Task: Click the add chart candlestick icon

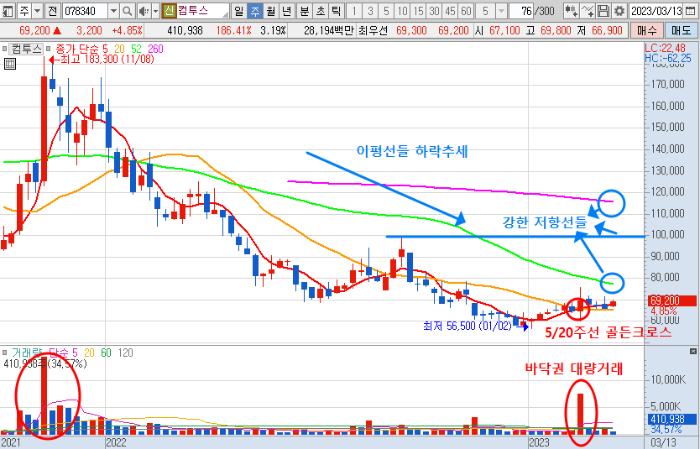Action: pyautogui.click(x=571, y=11)
